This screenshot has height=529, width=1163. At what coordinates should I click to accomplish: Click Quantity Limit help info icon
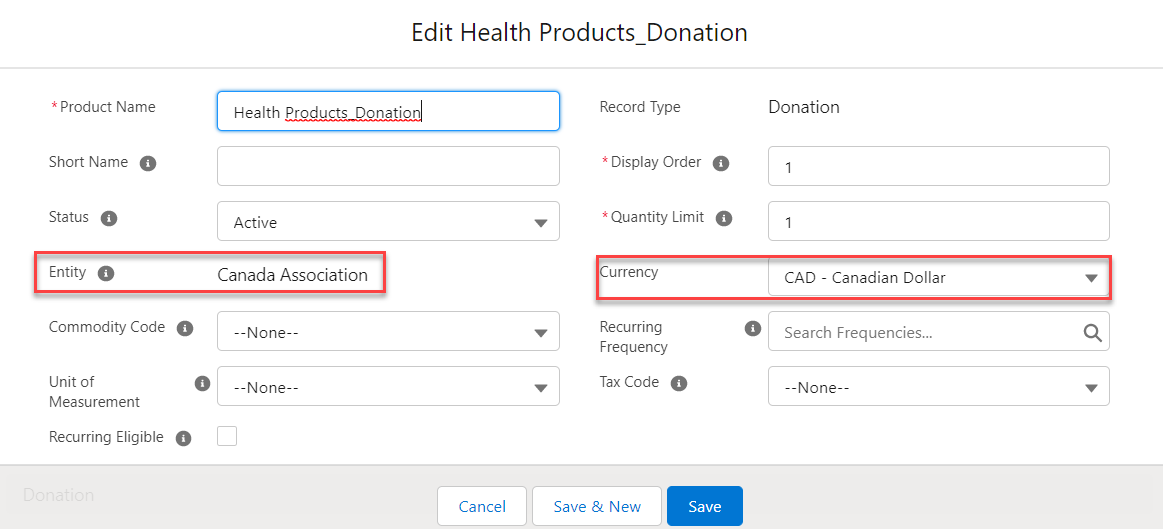coord(724,218)
